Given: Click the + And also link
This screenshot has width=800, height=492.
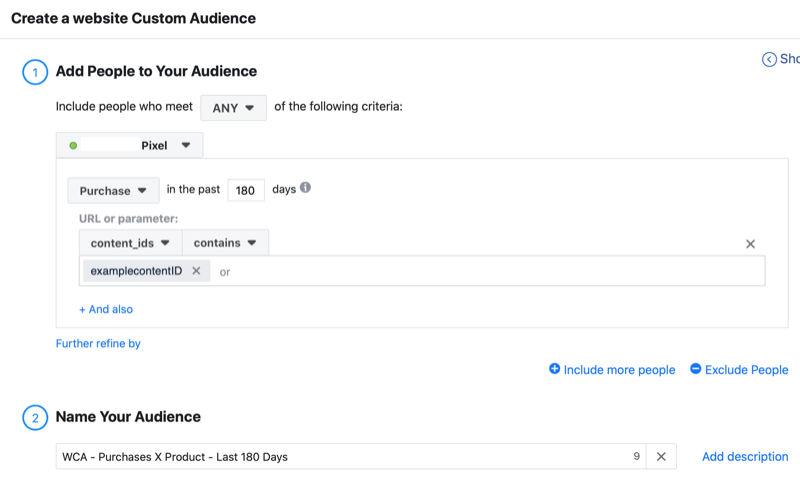Looking at the screenshot, I should coord(106,309).
